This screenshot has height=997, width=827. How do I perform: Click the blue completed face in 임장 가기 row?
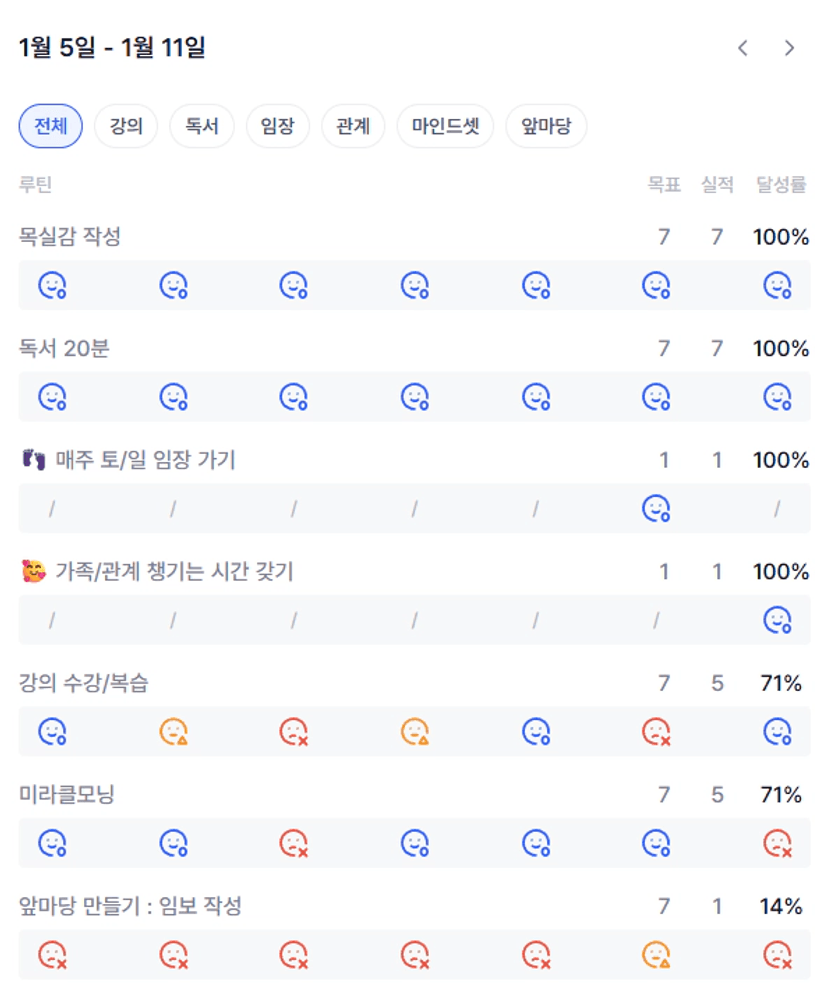click(x=656, y=509)
